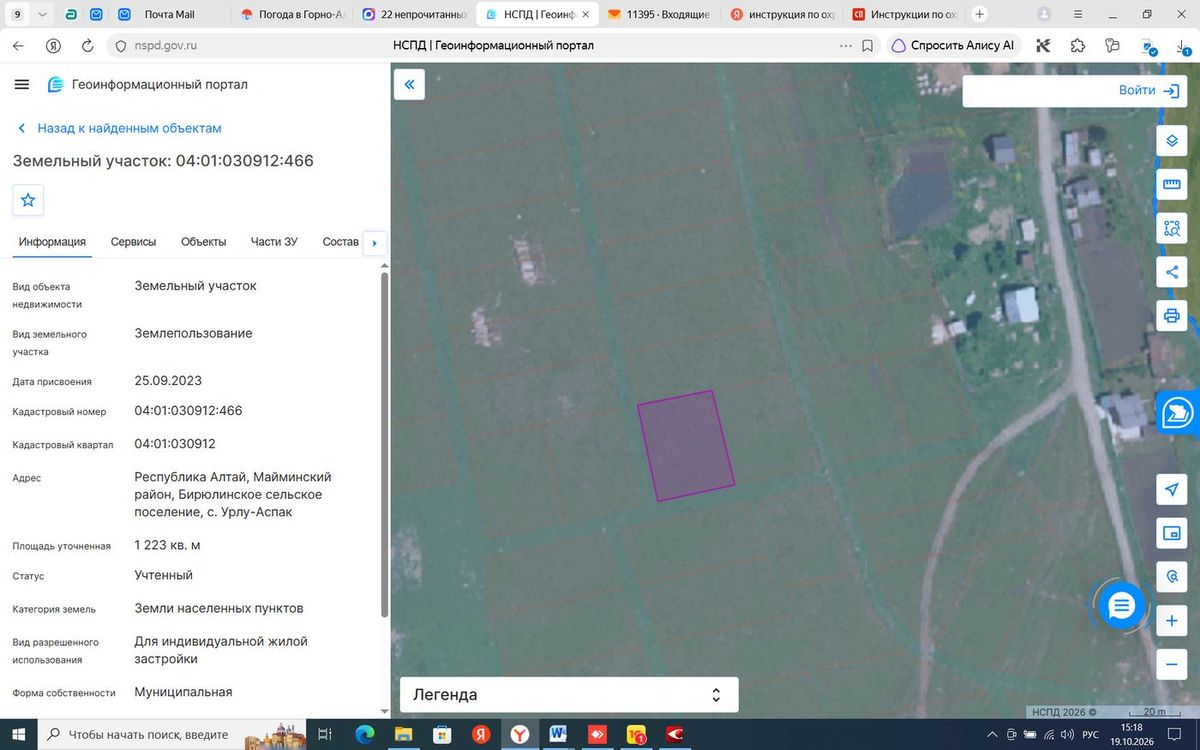Image resolution: width=1200 pixels, height=750 pixels.
Task: Show more tabs with the right arrow
Action: pos(374,243)
